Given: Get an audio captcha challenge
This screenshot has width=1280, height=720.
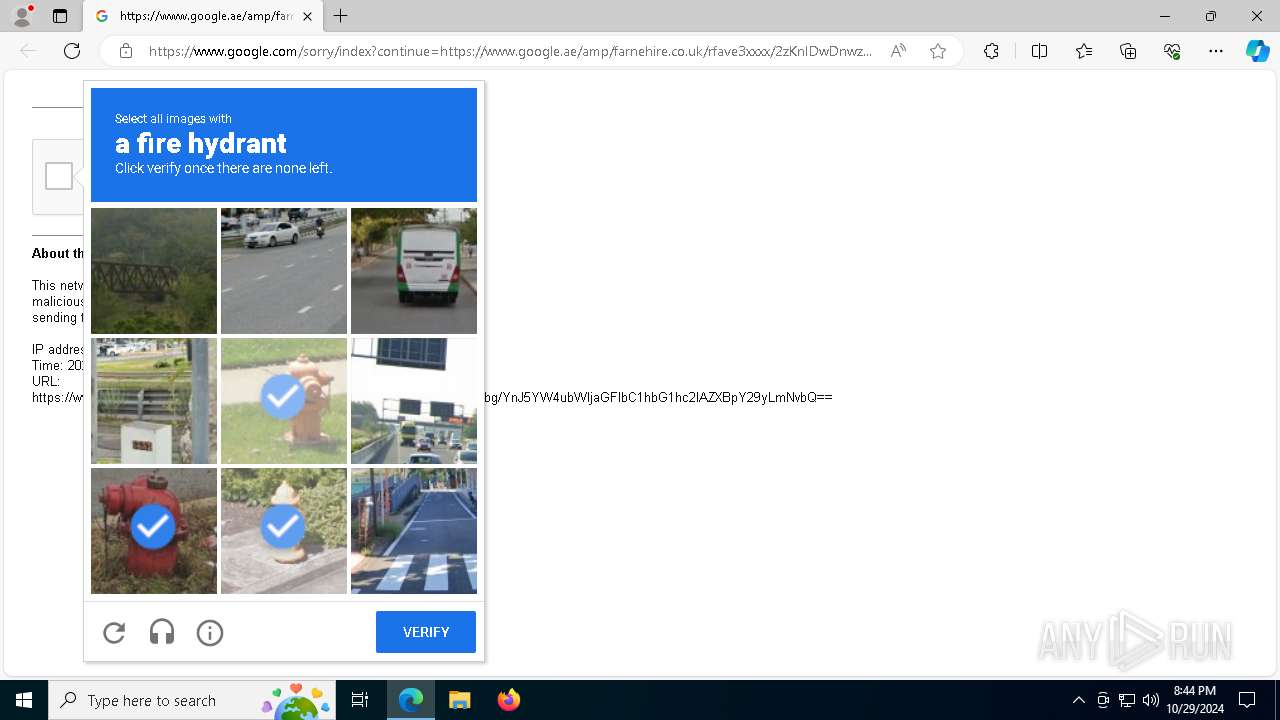Looking at the screenshot, I should pos(162,632).
